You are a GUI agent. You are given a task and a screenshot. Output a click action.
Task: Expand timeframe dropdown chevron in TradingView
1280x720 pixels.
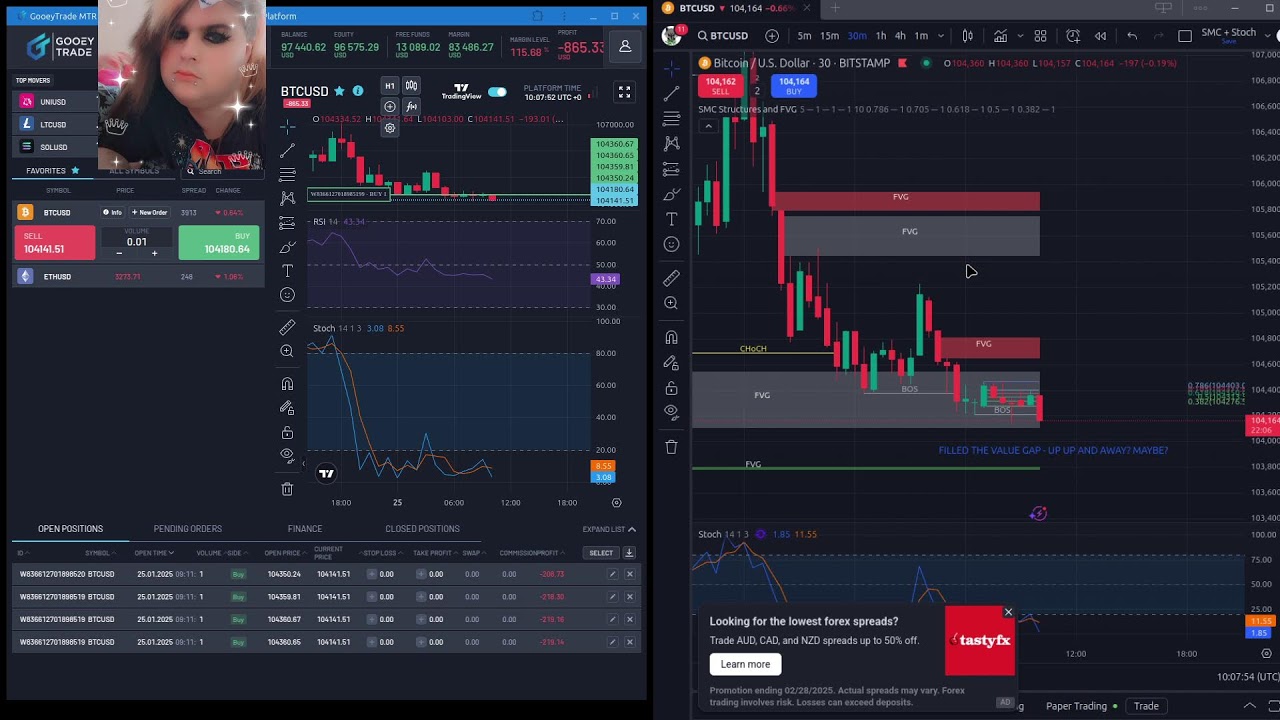[941, 36]
